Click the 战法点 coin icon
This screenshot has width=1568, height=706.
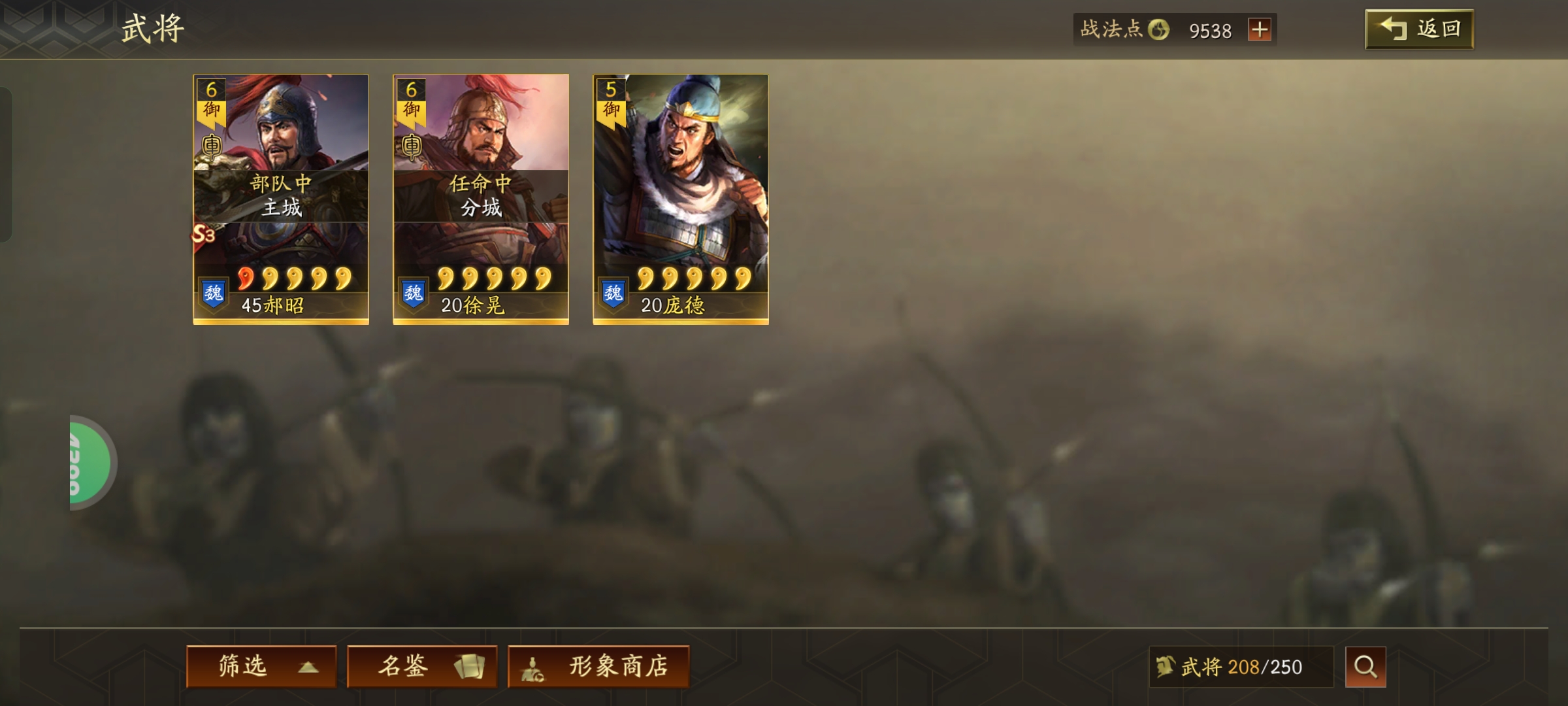(x=1158, y=29)
